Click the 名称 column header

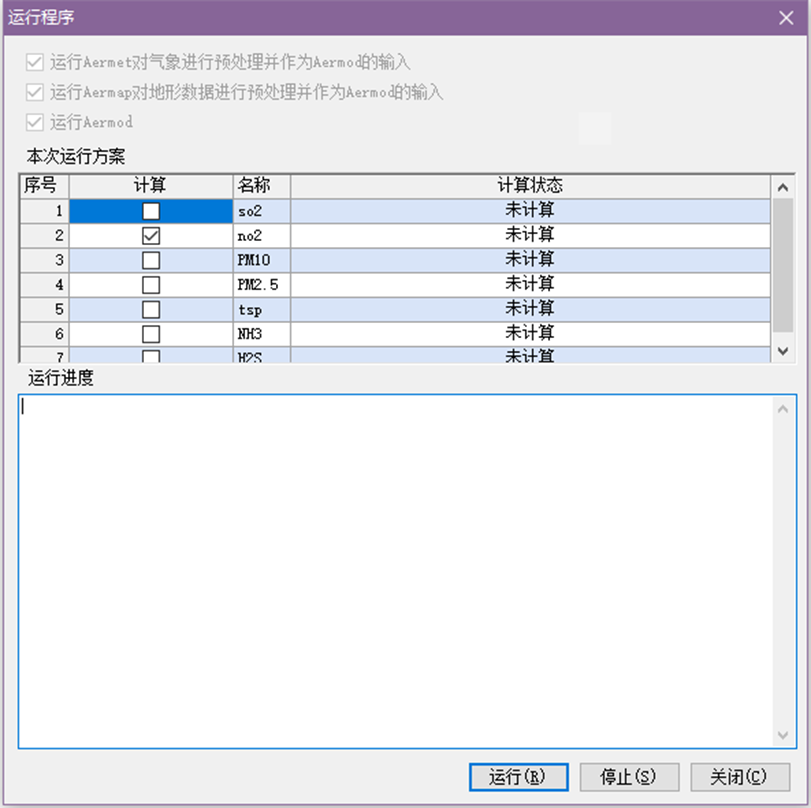point(261,186)
